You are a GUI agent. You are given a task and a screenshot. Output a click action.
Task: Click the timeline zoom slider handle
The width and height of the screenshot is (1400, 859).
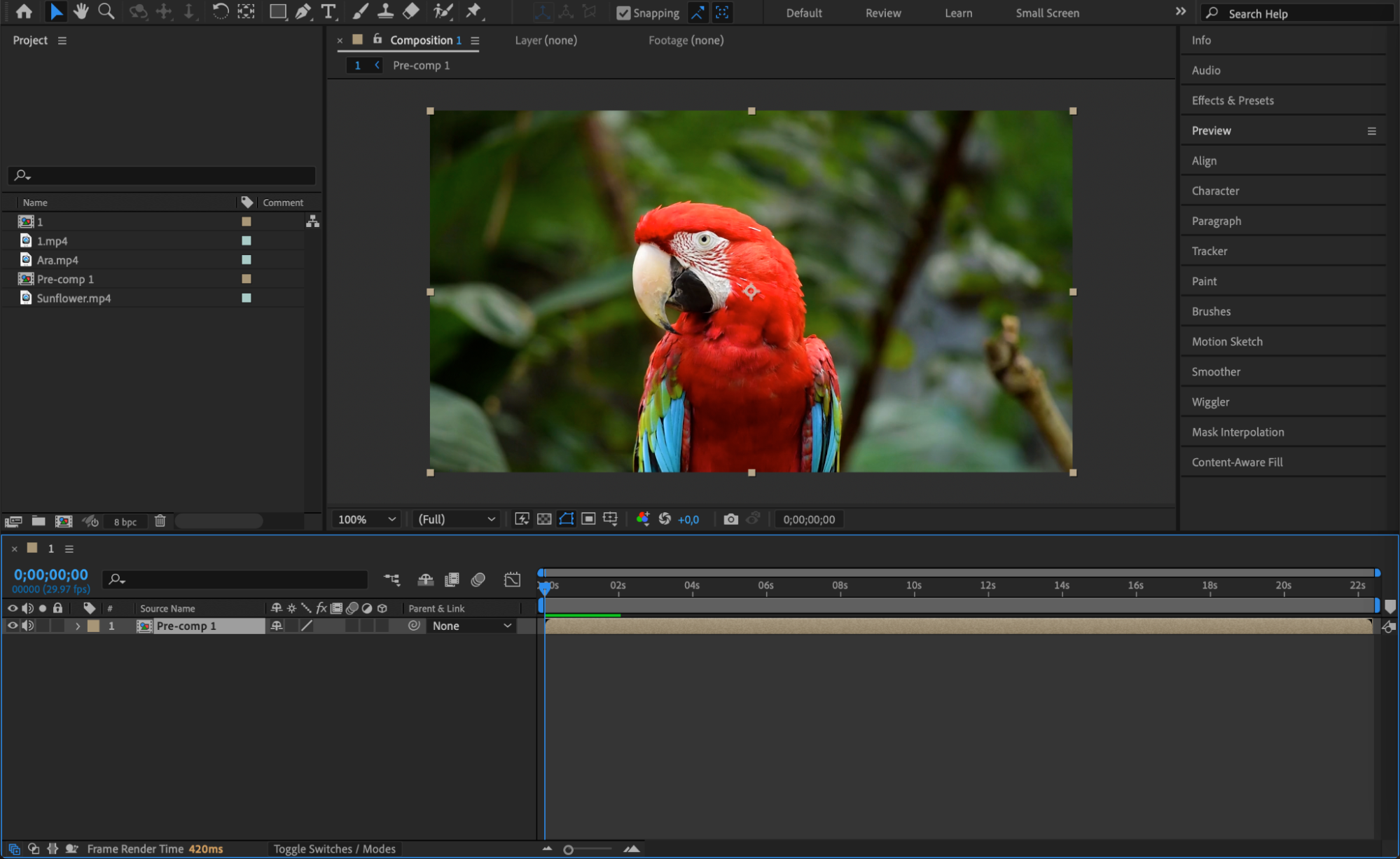tap(568, 849)
